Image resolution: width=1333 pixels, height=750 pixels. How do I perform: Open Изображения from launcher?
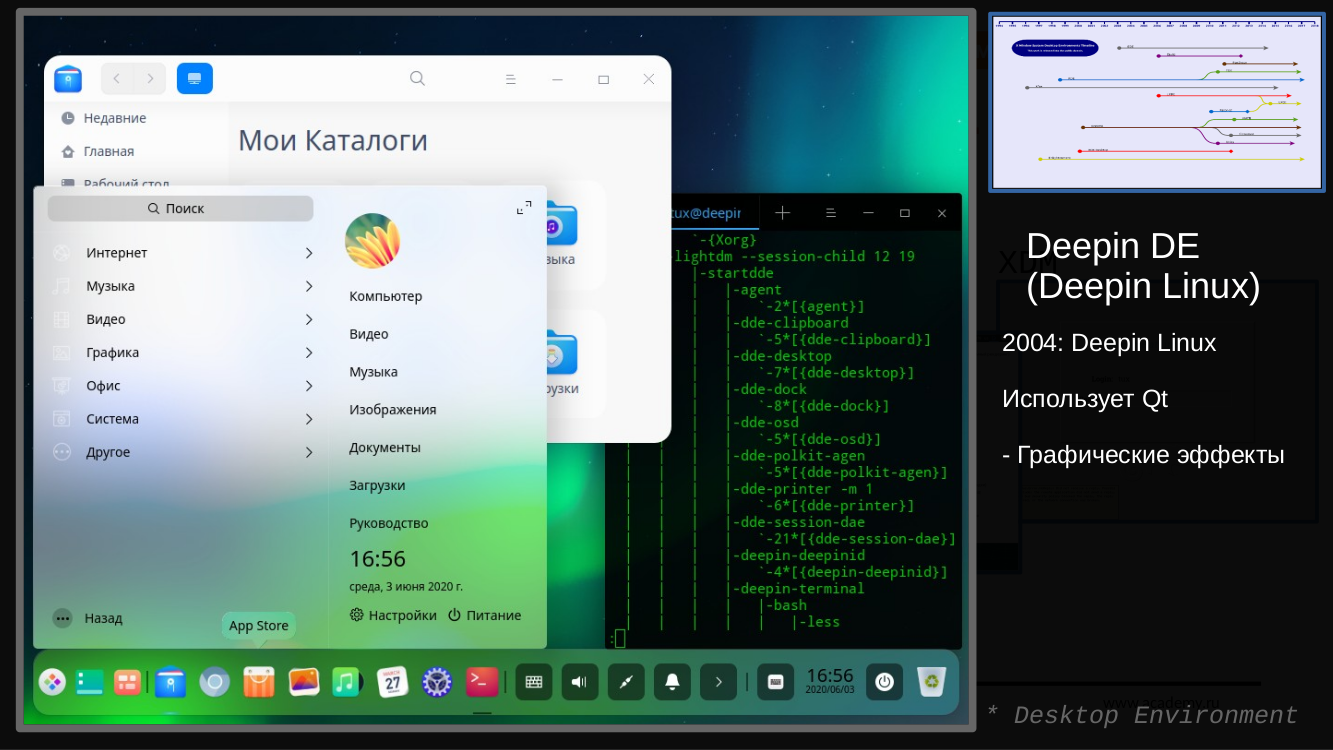[393, 410]
